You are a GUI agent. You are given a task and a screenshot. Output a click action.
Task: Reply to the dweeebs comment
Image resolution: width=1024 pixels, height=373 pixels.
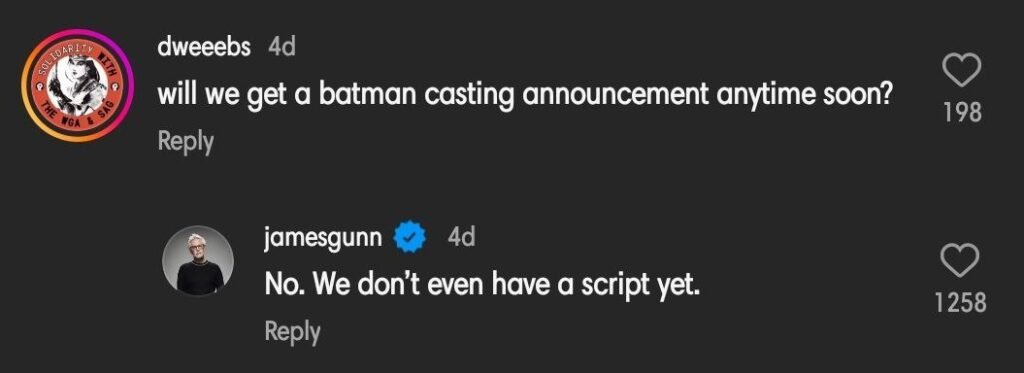(185, 142)
